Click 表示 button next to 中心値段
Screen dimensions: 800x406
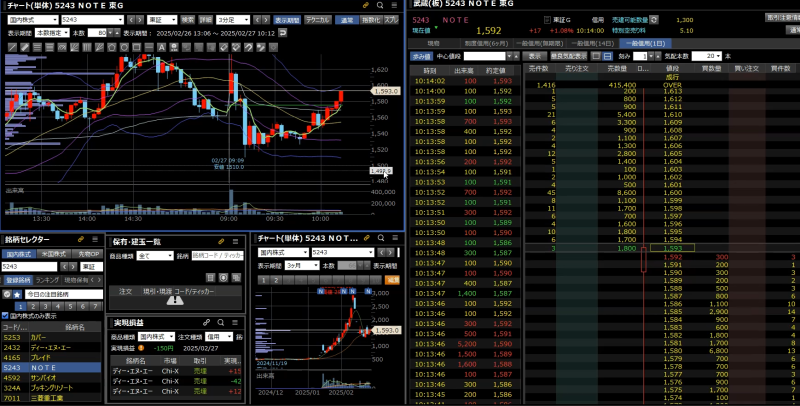point(534,56)
